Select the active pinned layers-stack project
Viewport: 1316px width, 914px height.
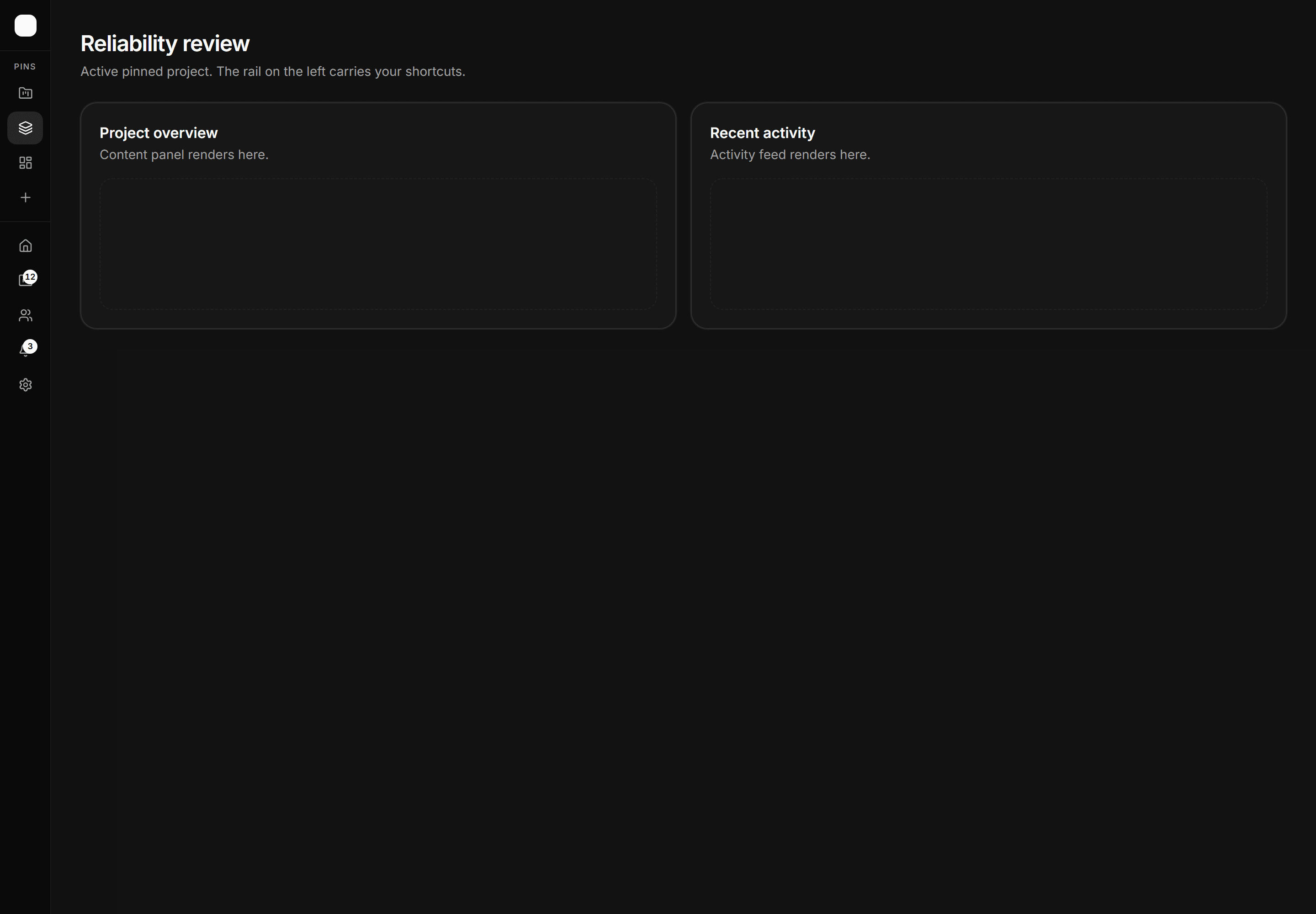point(25,128)
